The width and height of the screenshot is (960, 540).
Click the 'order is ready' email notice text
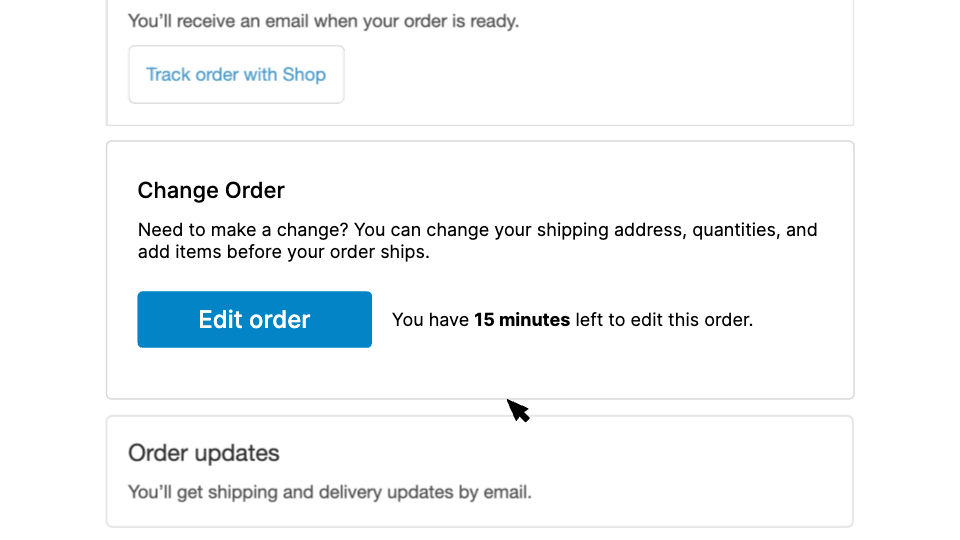[323, 20]
